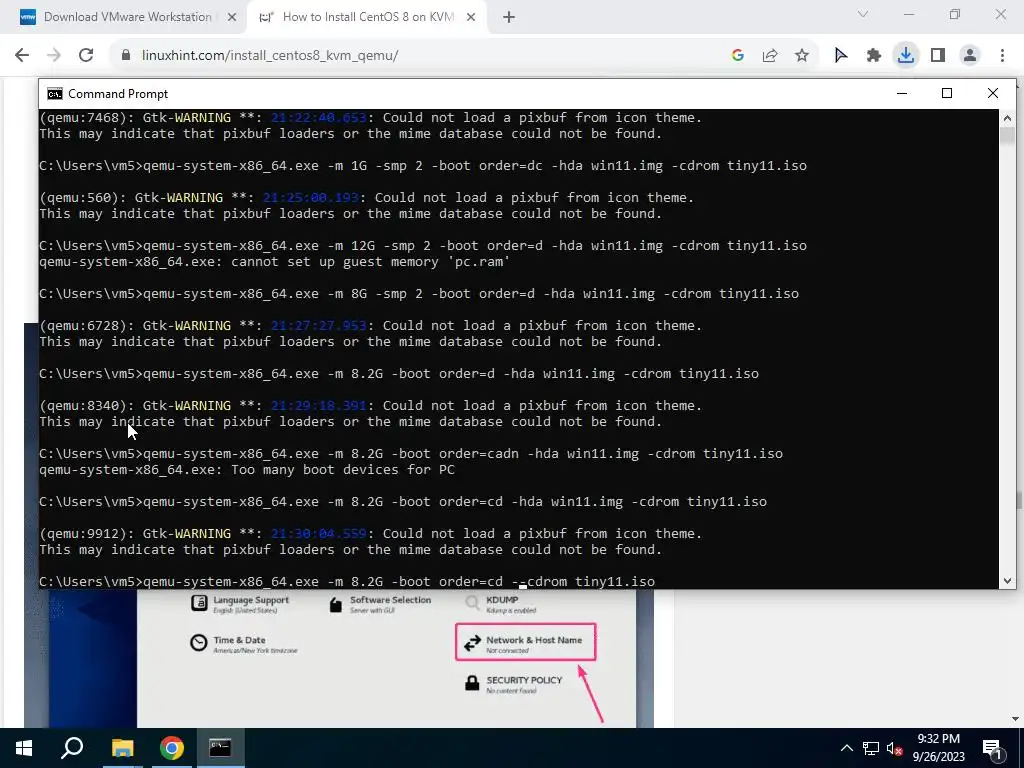Click Chrome icon in the taskbar

[x=171, y=748]
